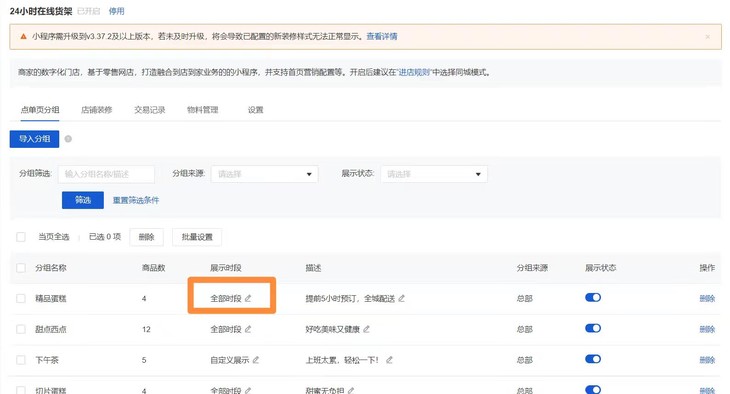Viewport: 730px width, 394px height.
Task: Click the 精品蛋糕 group name
Action: click(51, 298)
